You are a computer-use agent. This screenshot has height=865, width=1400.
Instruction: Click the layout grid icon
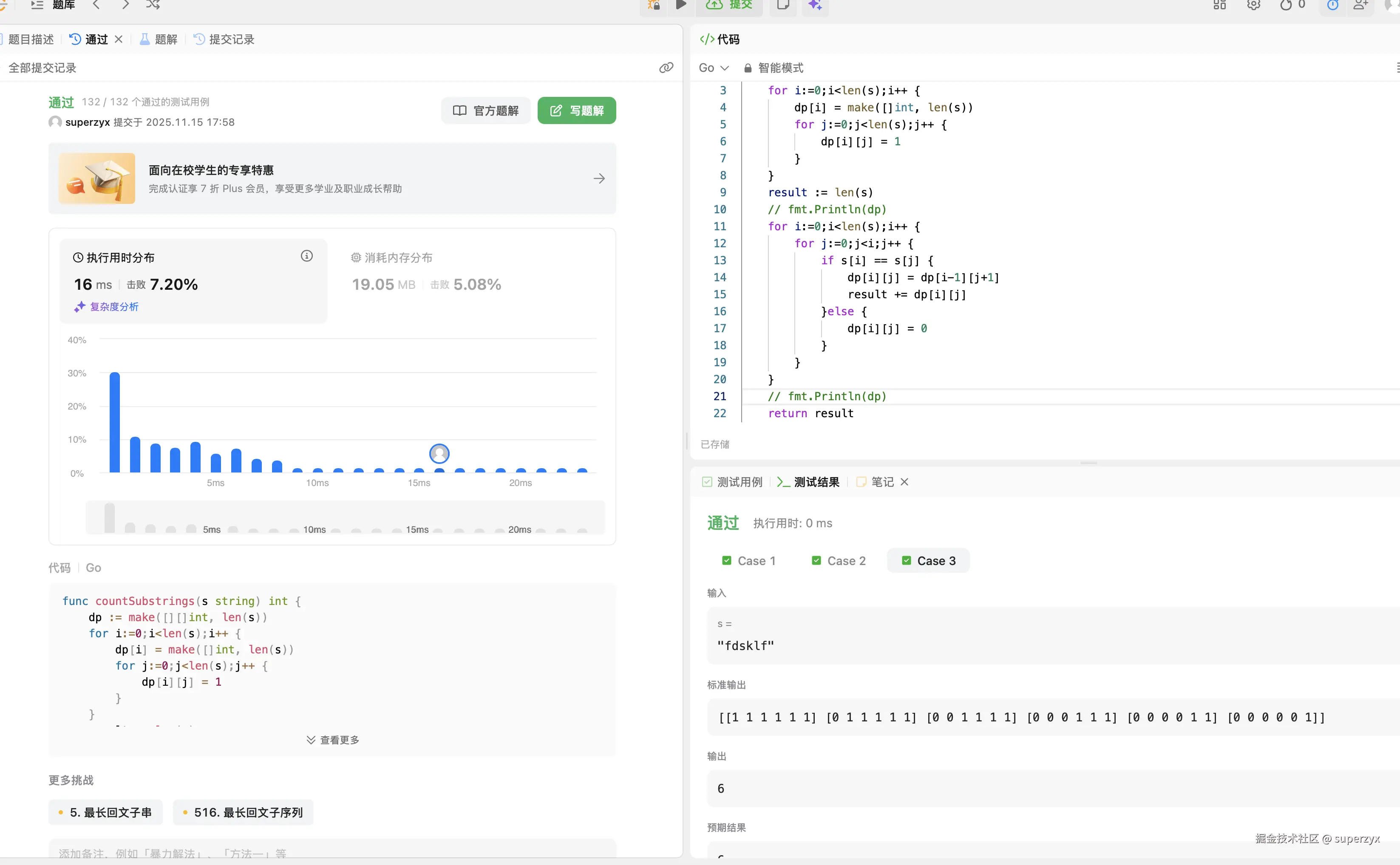click(1219, 6)
